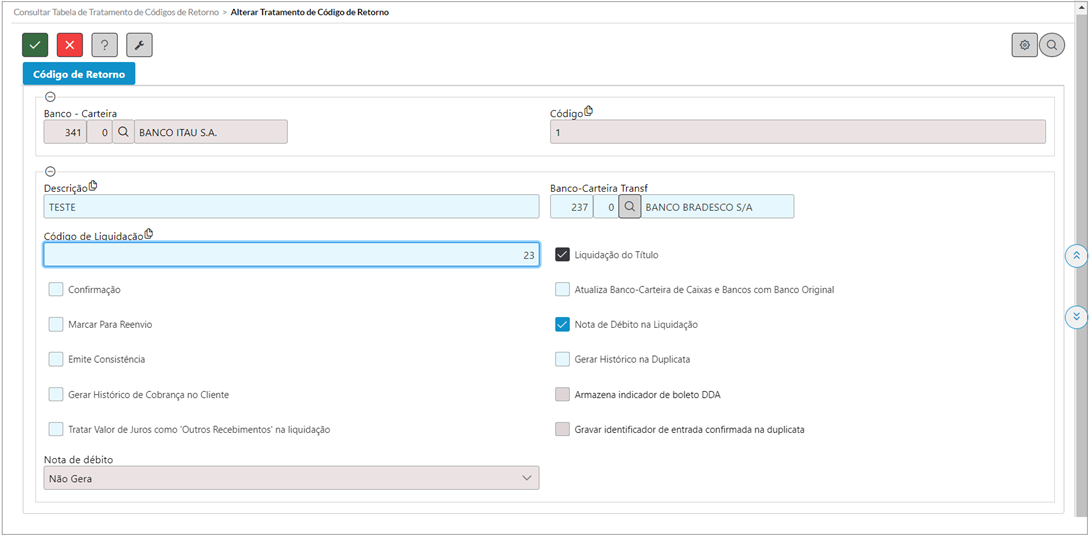Open help with question mark icon
This screenshot has width=1089, height=536.
click(104, 45)
